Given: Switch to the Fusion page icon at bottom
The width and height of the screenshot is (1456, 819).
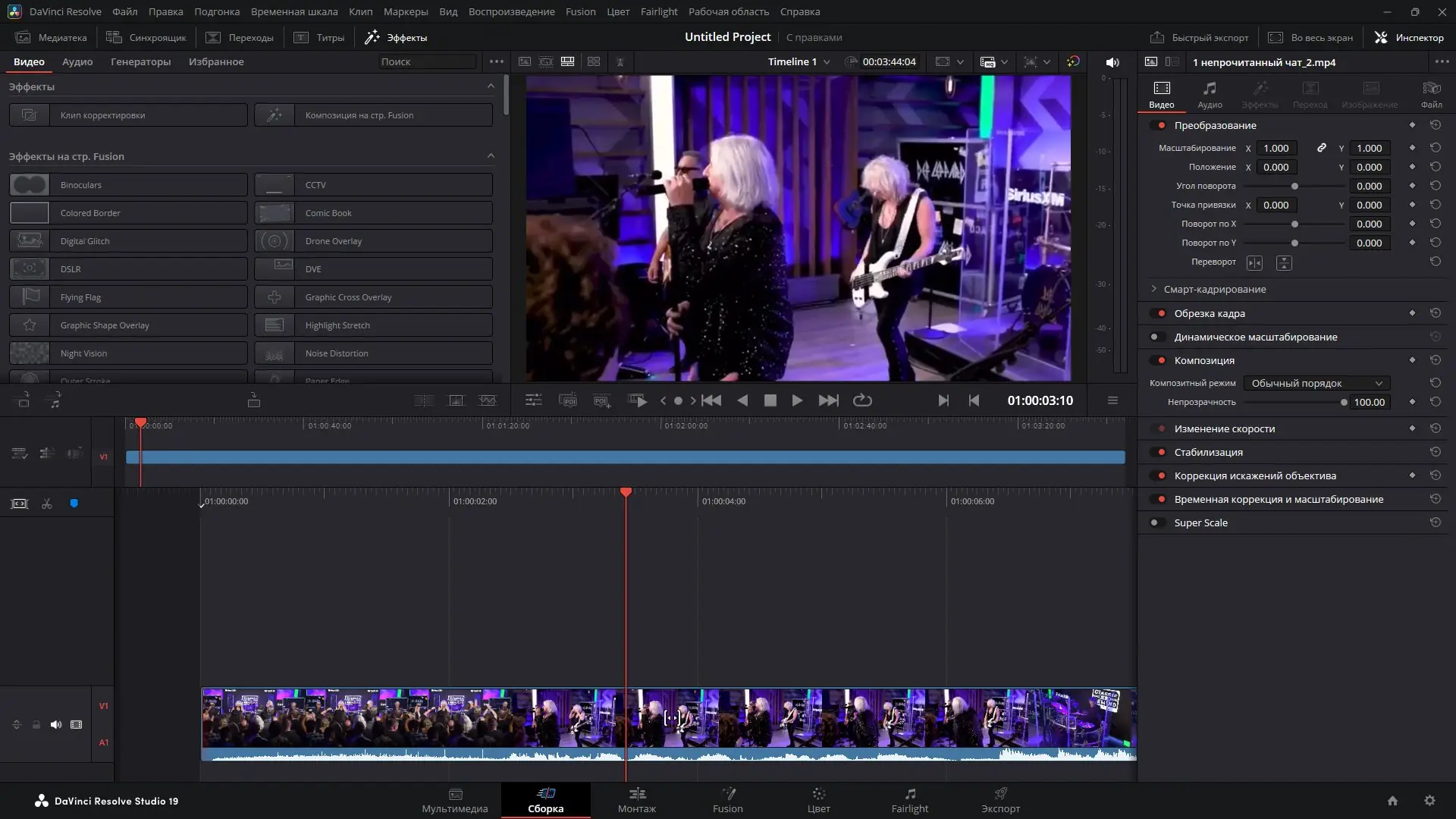Looking at the screenshot, I should click(727, 800).
